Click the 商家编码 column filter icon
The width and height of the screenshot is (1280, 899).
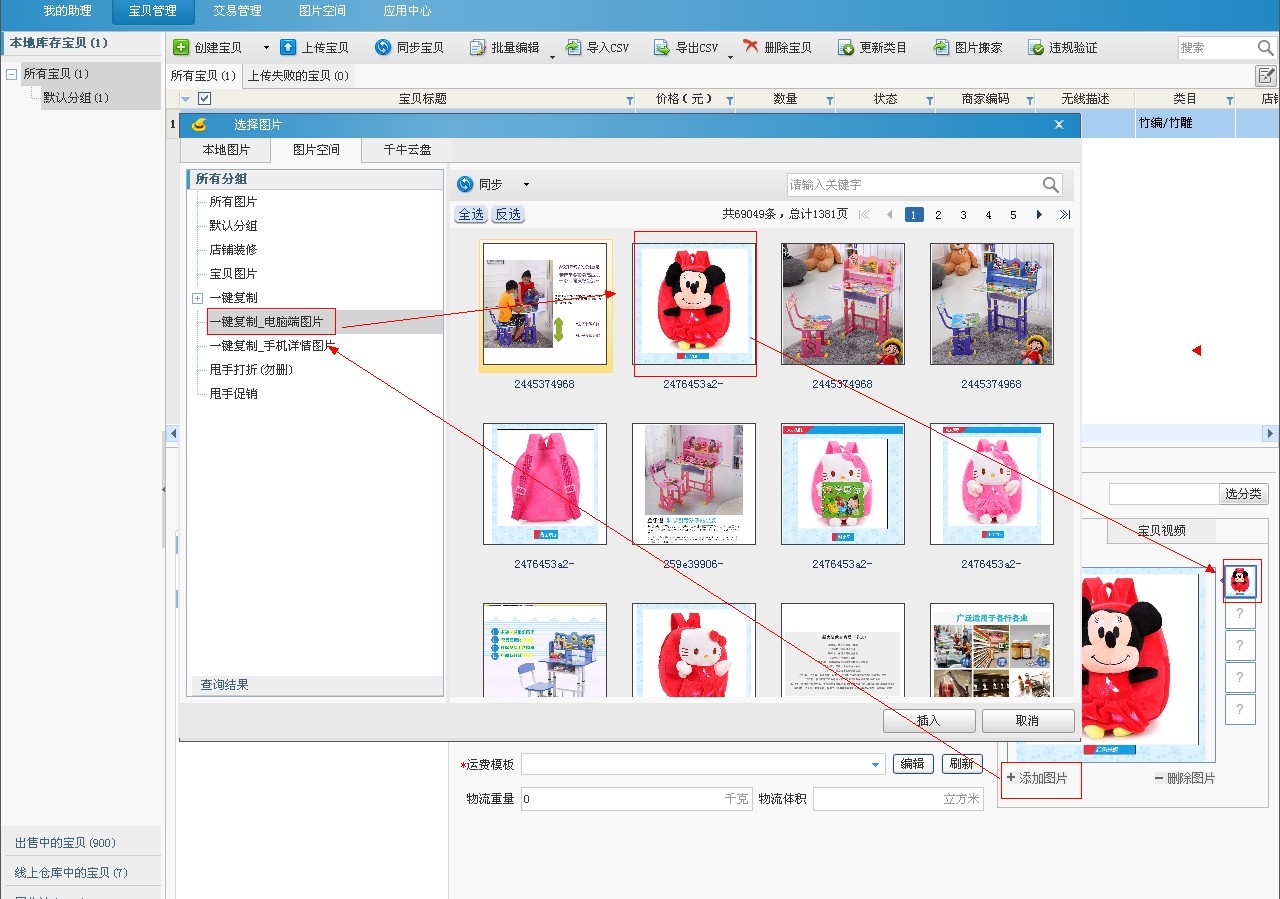click(1029, 100)
